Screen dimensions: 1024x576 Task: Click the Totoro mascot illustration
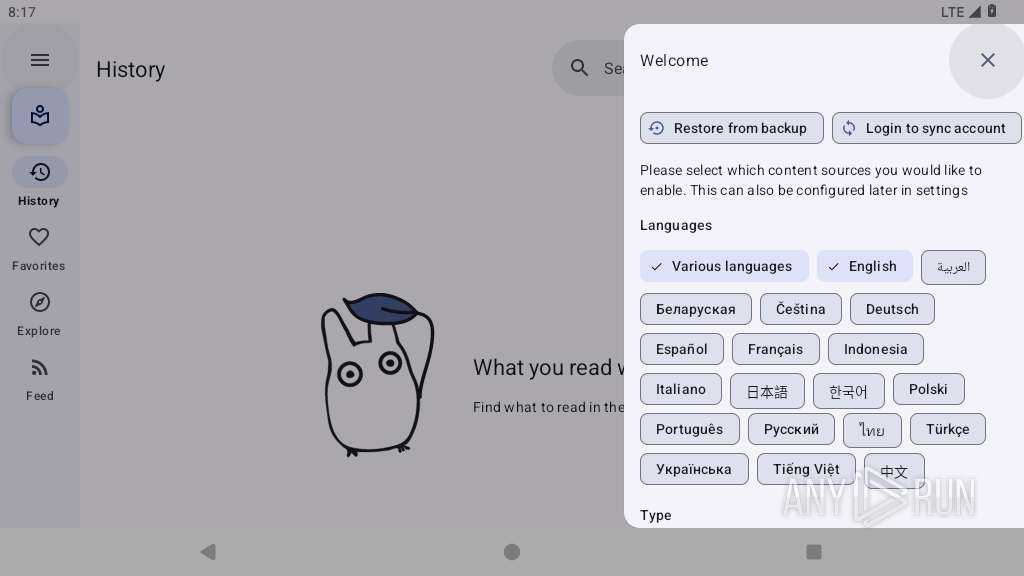(377, 374)
